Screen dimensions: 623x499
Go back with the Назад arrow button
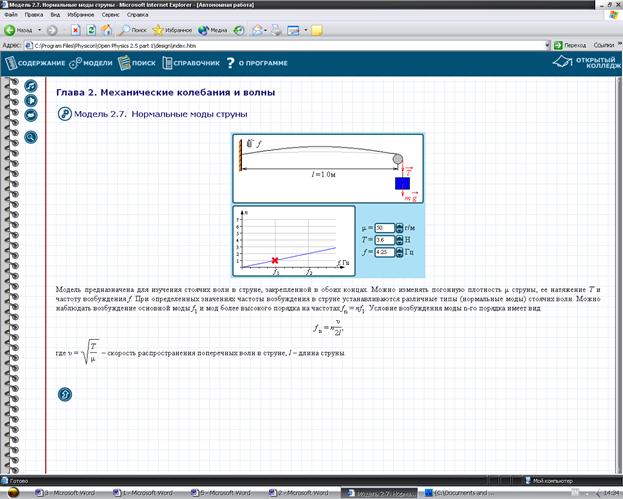(18, 30)
